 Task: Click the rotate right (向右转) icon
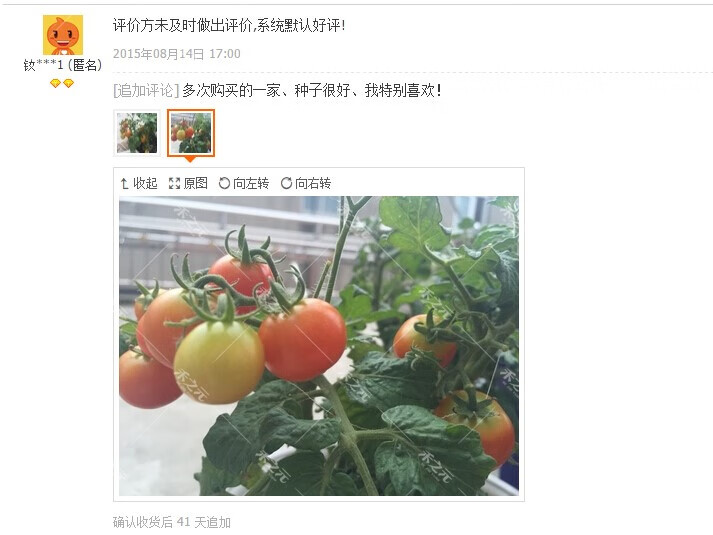click(x=286, y=183)
